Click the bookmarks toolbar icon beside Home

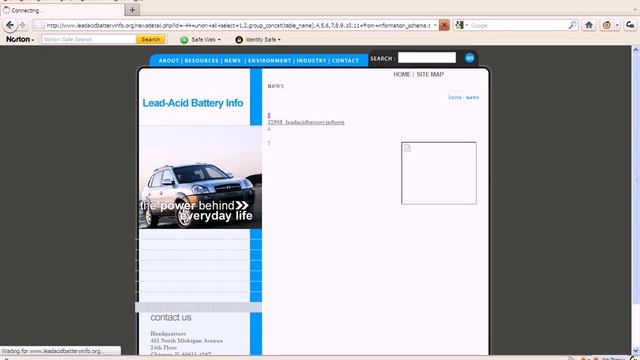click(607, 25)
